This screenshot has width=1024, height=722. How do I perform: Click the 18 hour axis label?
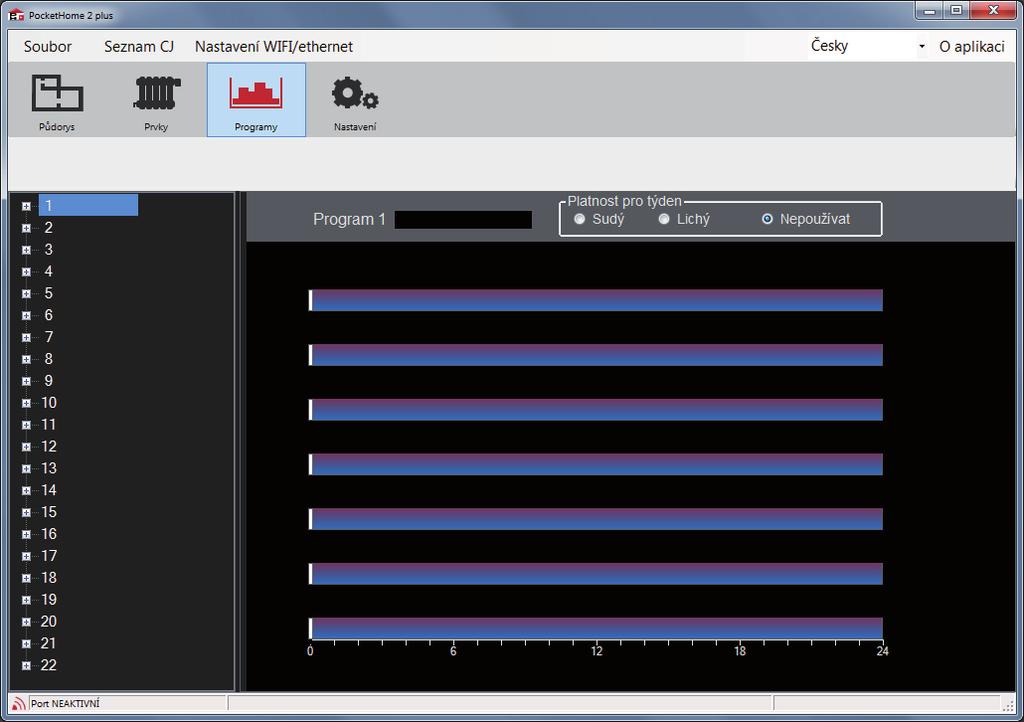[x=739, y=651]
